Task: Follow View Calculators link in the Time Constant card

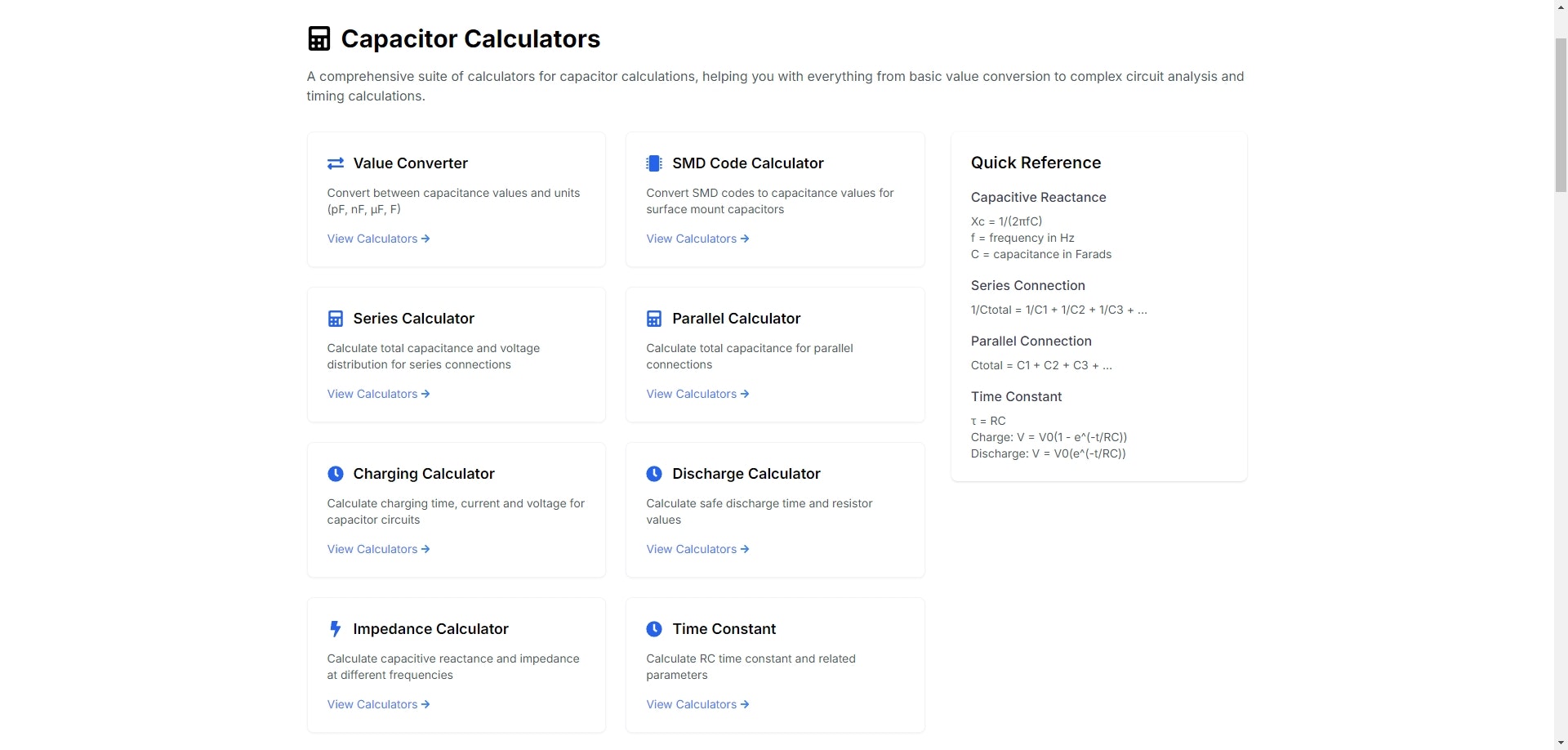Action: (697, 704)
